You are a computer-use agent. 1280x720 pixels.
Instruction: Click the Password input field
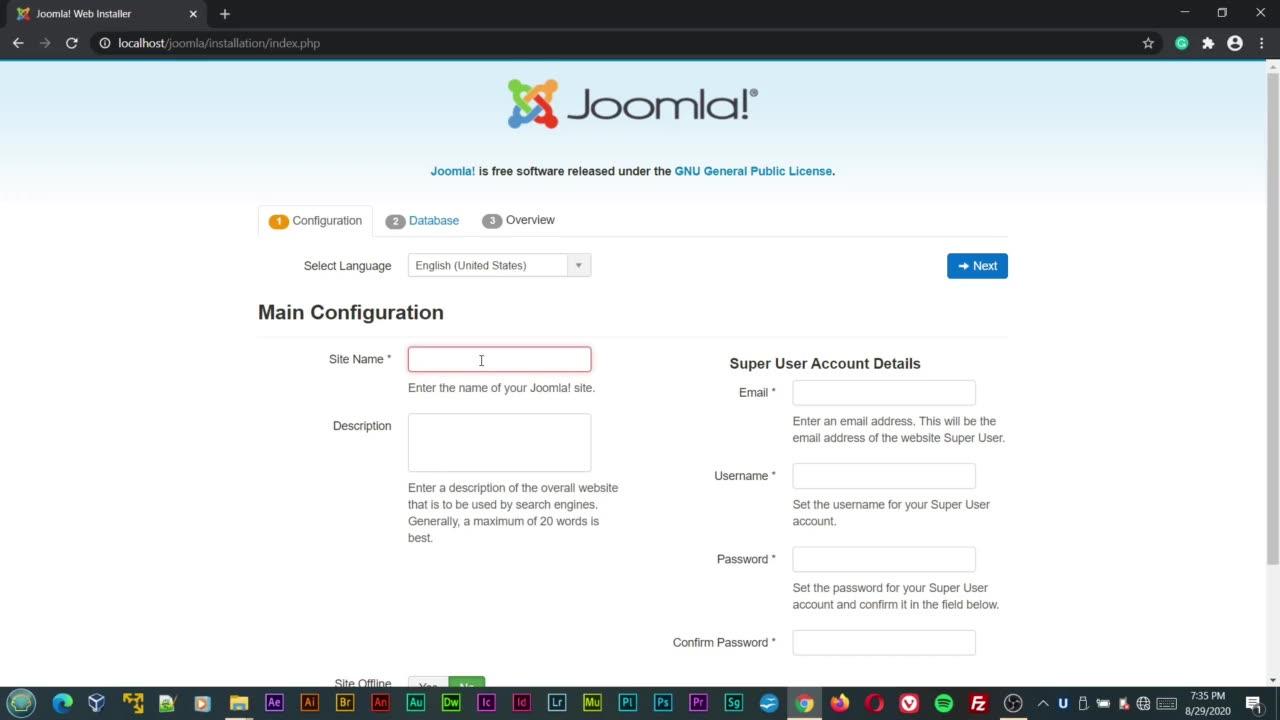click(x=884, y=559)
